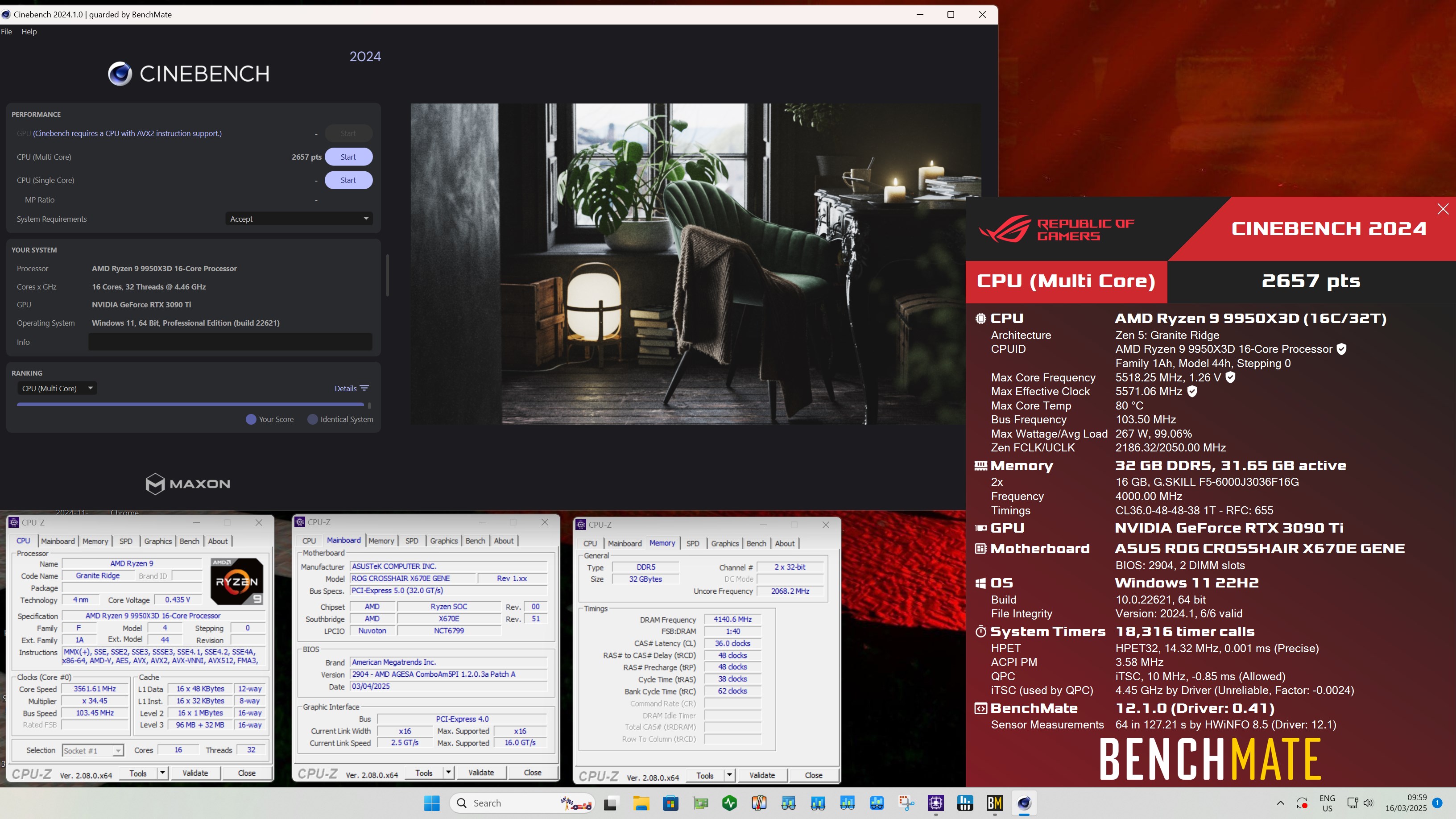Screen dimensions: 1456x819
Task: Switch to Bench tab in left CPU-Z window
Action: [x=189, y=541]
